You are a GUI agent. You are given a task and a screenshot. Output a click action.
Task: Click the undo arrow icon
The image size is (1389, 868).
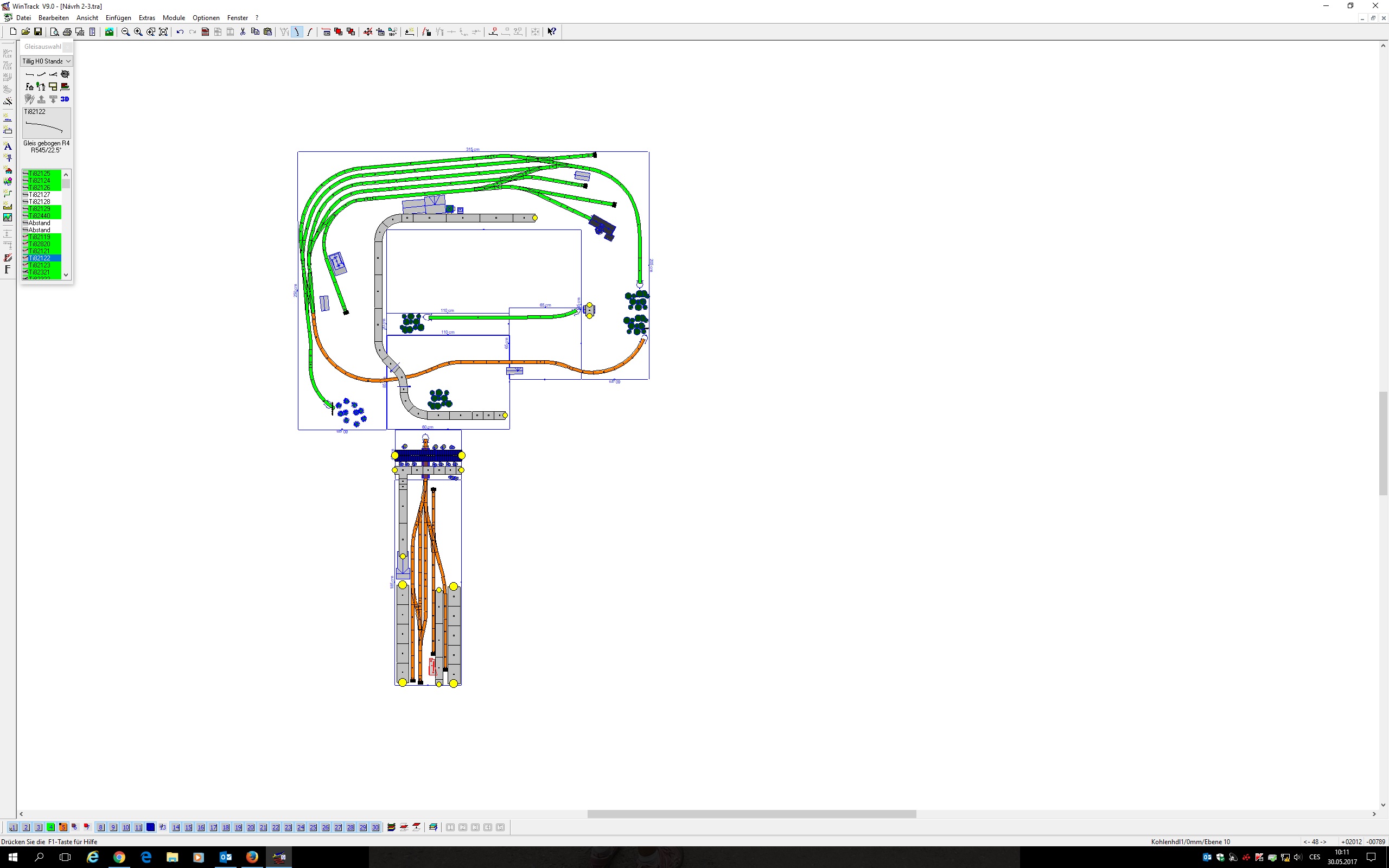[x=180, y=31]
